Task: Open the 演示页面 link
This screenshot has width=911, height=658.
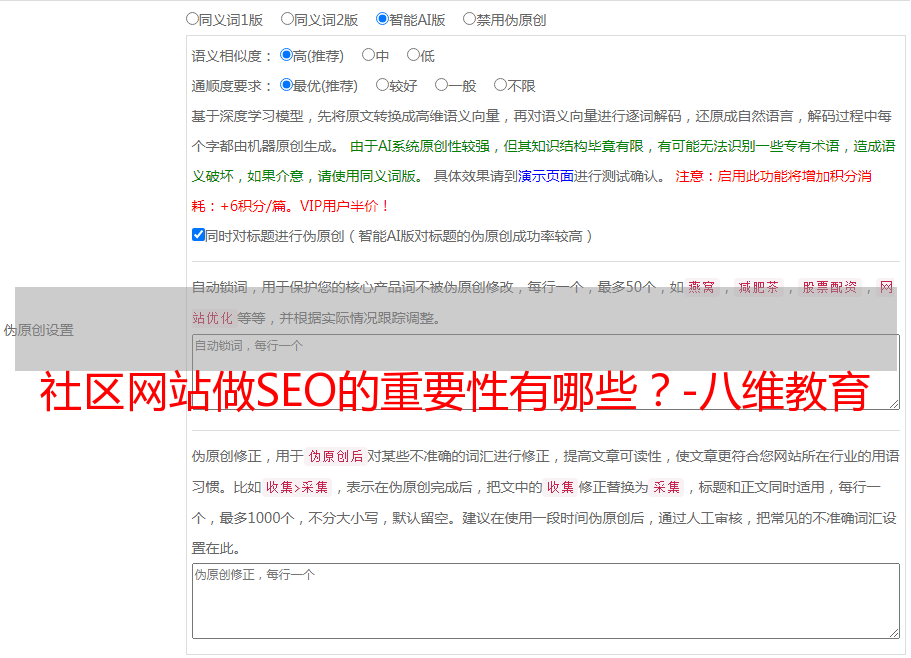Action: pos(546,176)
